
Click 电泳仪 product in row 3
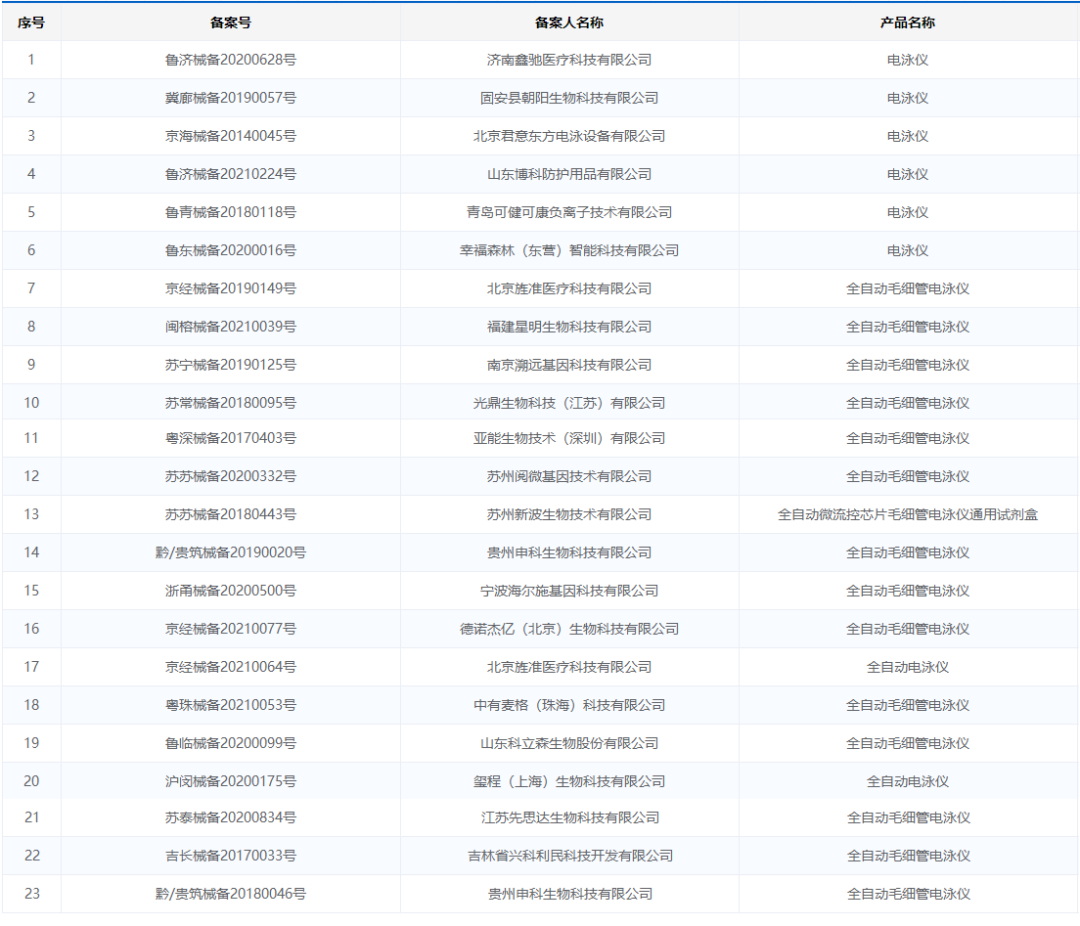pyautogui.click(x=907, y=136)
